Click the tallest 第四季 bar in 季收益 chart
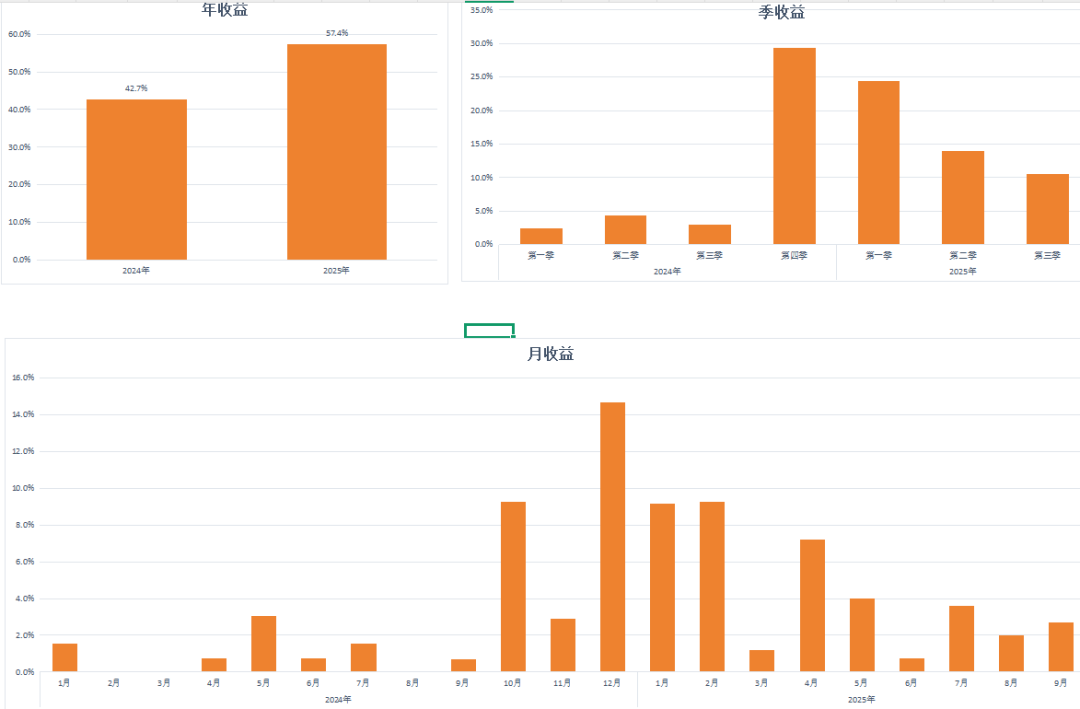Image resolution: width=1080 pixels, height=709 pixels. pos(794,146)
